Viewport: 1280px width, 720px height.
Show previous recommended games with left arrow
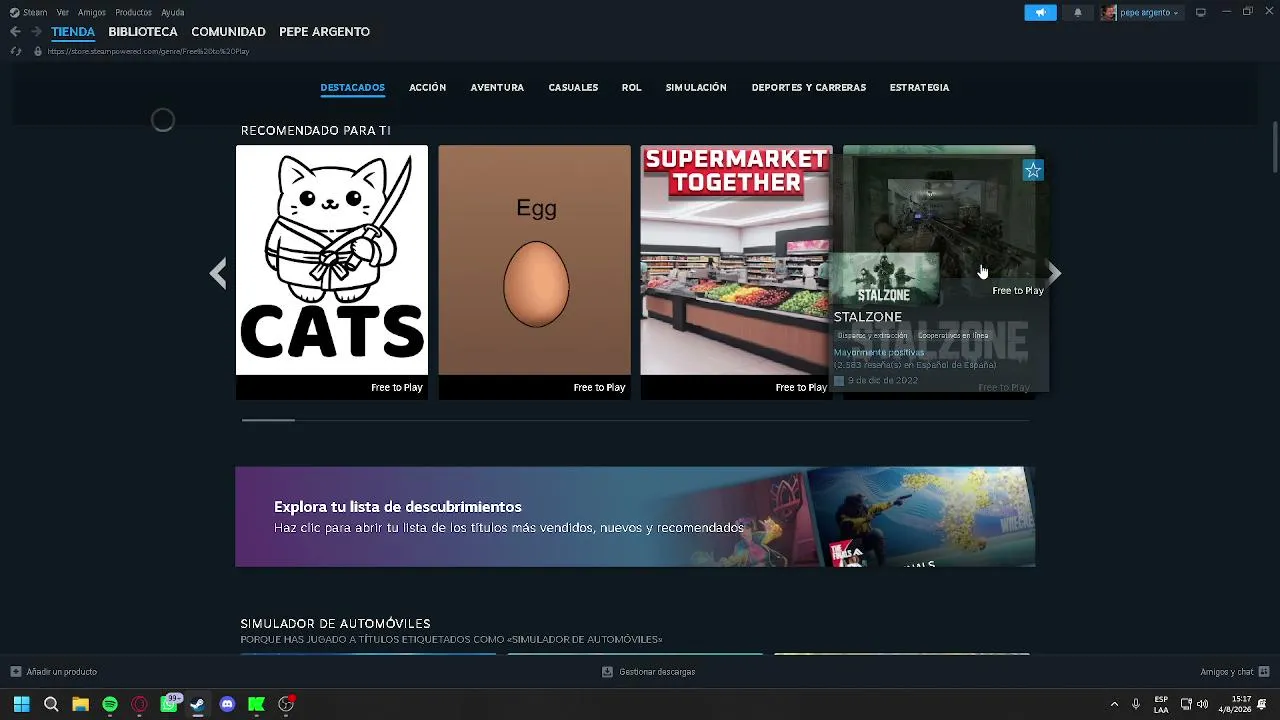coord(218,273)
